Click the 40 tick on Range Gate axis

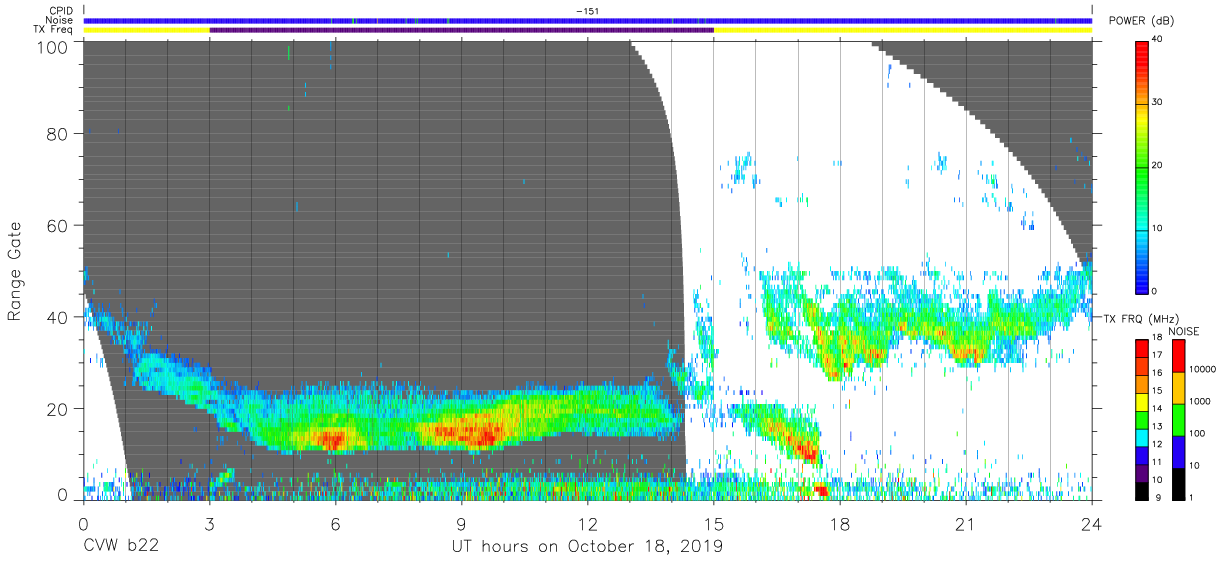pyautogui.click(x=59, y=317)
